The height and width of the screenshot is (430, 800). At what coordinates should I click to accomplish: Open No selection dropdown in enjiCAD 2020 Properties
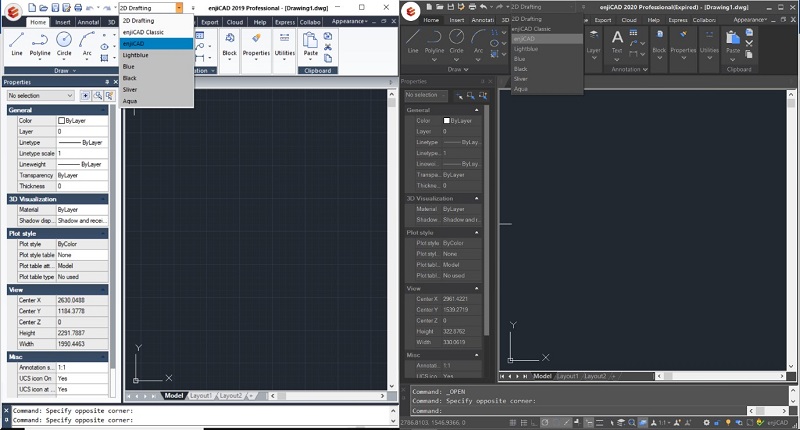[x=426, y=95]
